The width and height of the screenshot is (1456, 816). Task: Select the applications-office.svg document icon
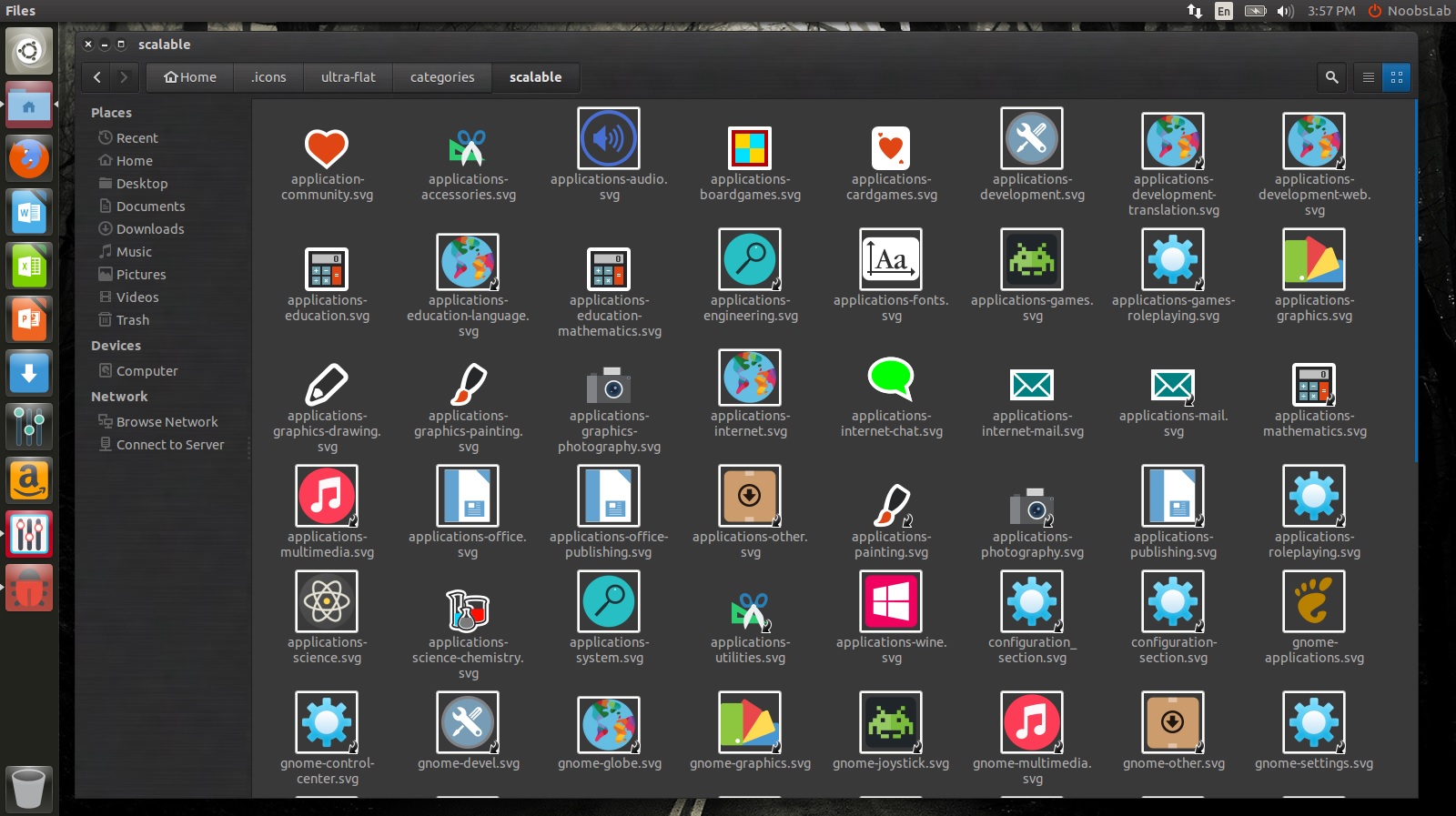pyautogui.click(x=468, y=496)
